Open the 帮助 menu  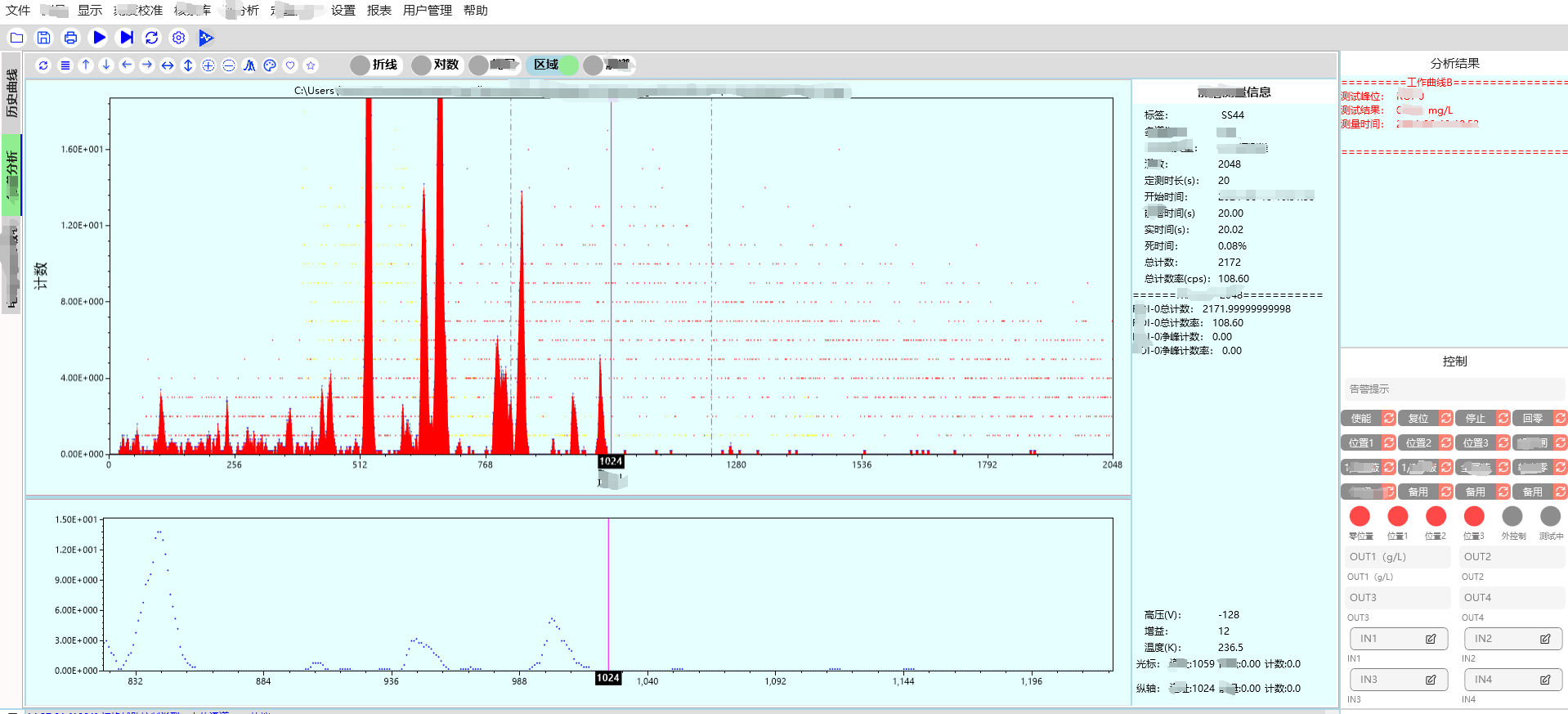click(476, 11)
